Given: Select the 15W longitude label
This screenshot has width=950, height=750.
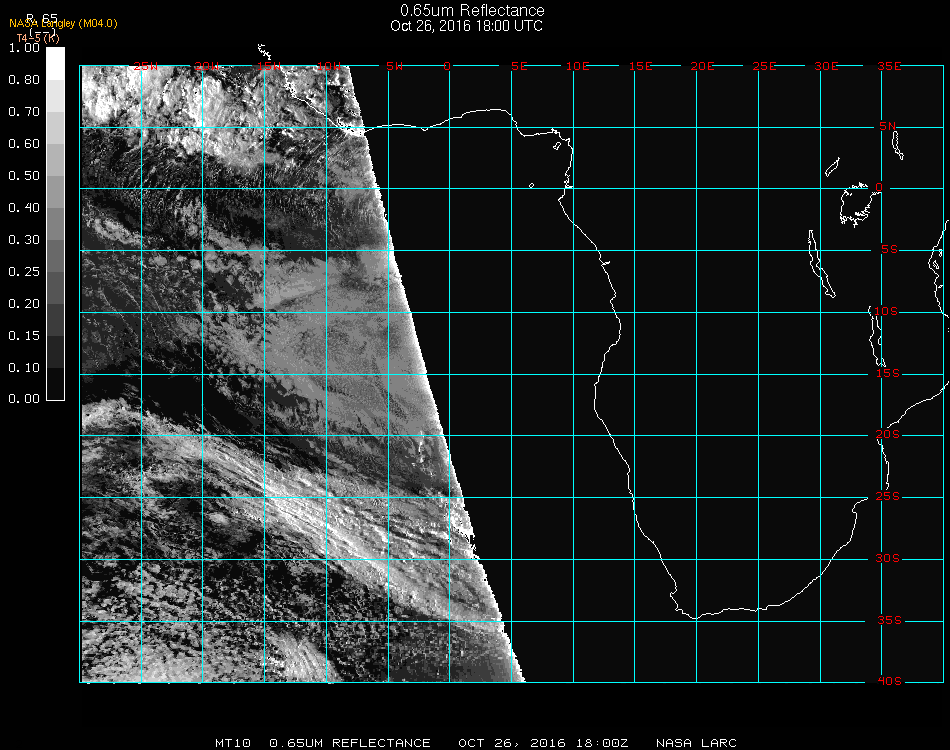Looking at the screenshot, I should (268, 66).
